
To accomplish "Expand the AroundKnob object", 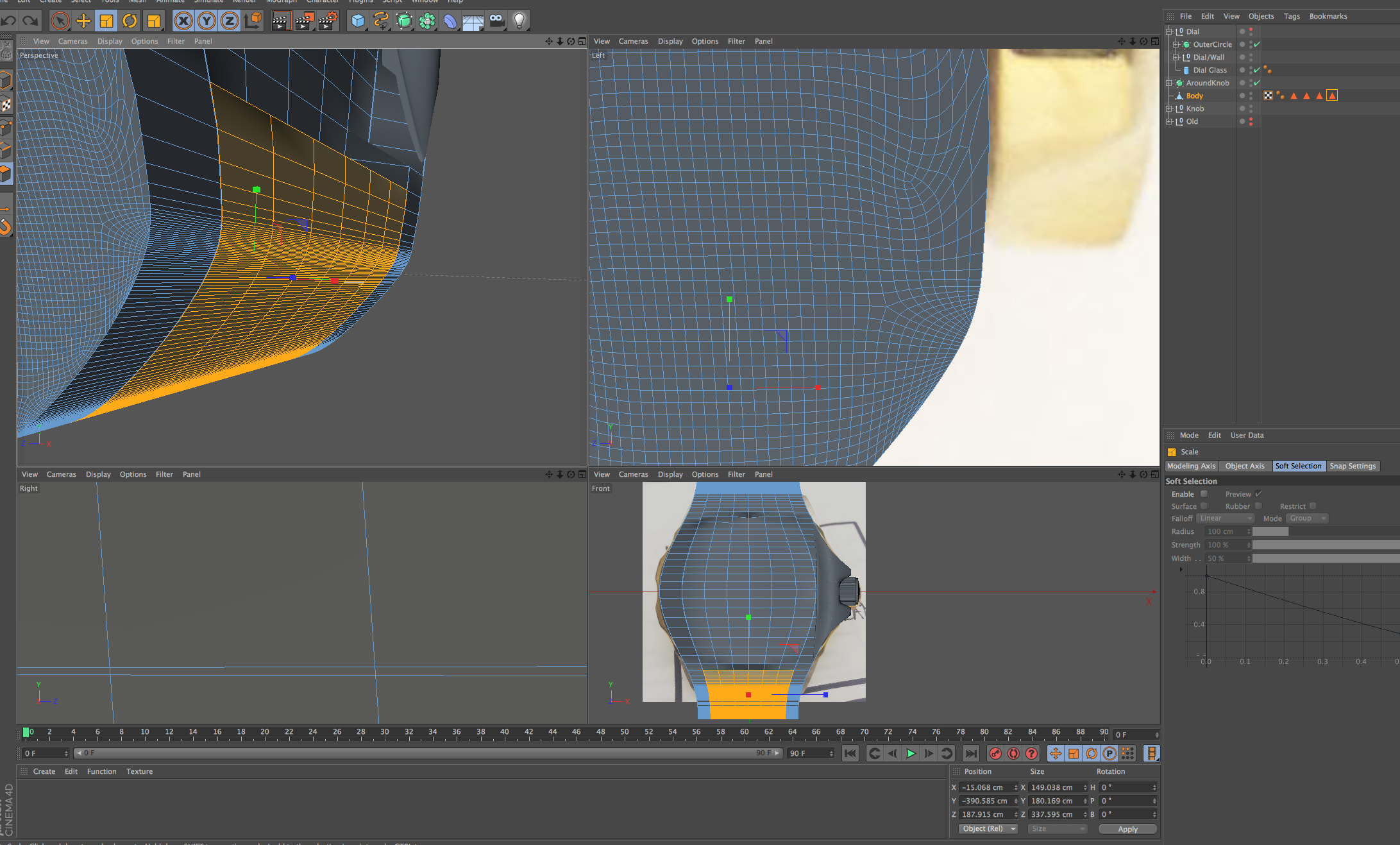I will [1169, 83].
